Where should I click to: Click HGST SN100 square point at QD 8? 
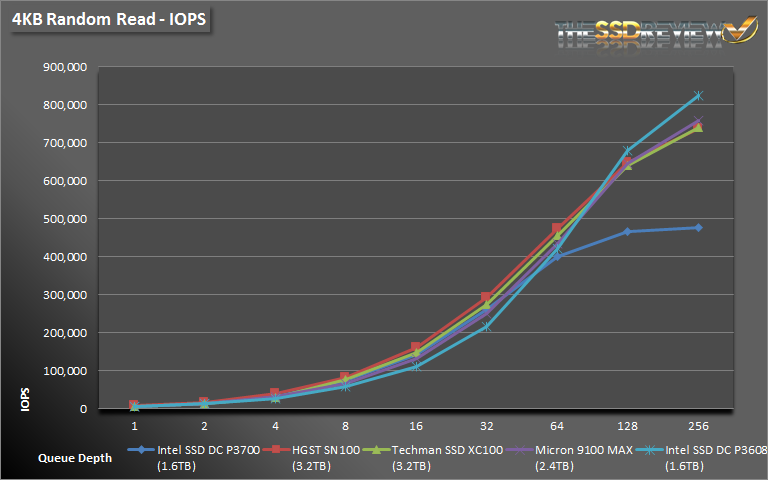[x=345, y=377]
